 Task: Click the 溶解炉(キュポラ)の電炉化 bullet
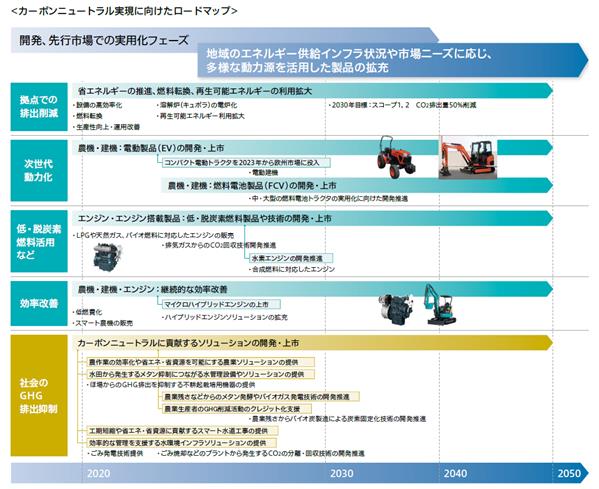[x=196, y=105]
